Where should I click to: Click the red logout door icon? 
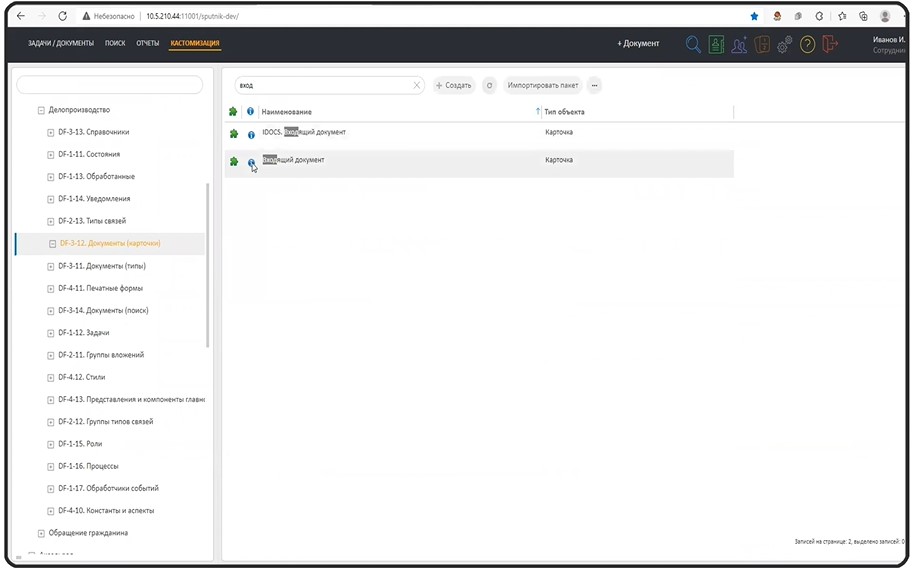[830, 44]
